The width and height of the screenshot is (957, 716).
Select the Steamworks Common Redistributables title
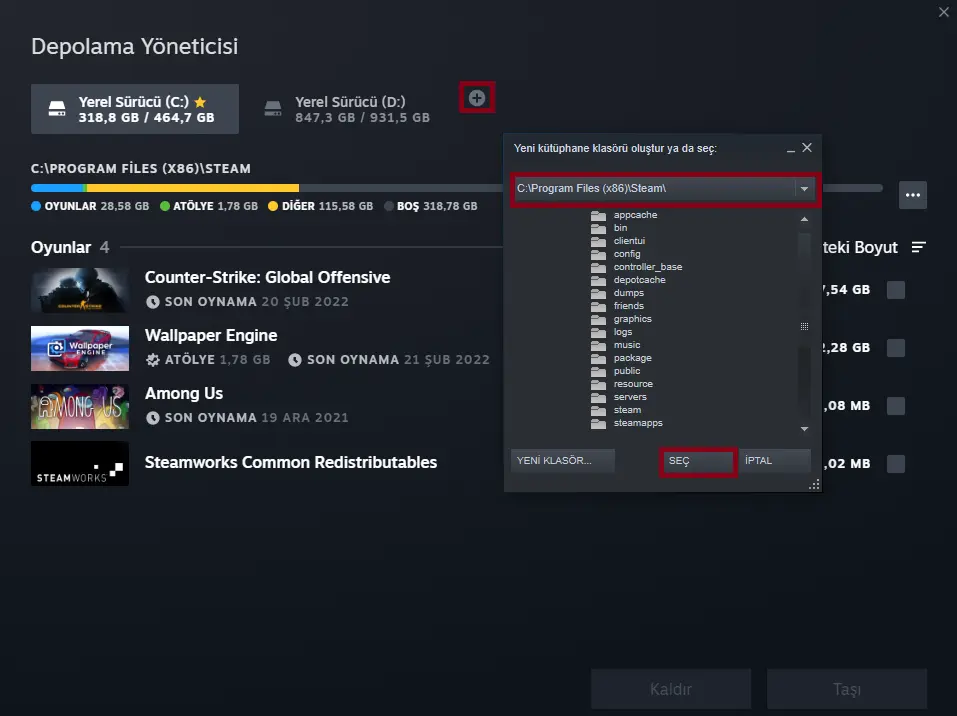pos(291,463)
